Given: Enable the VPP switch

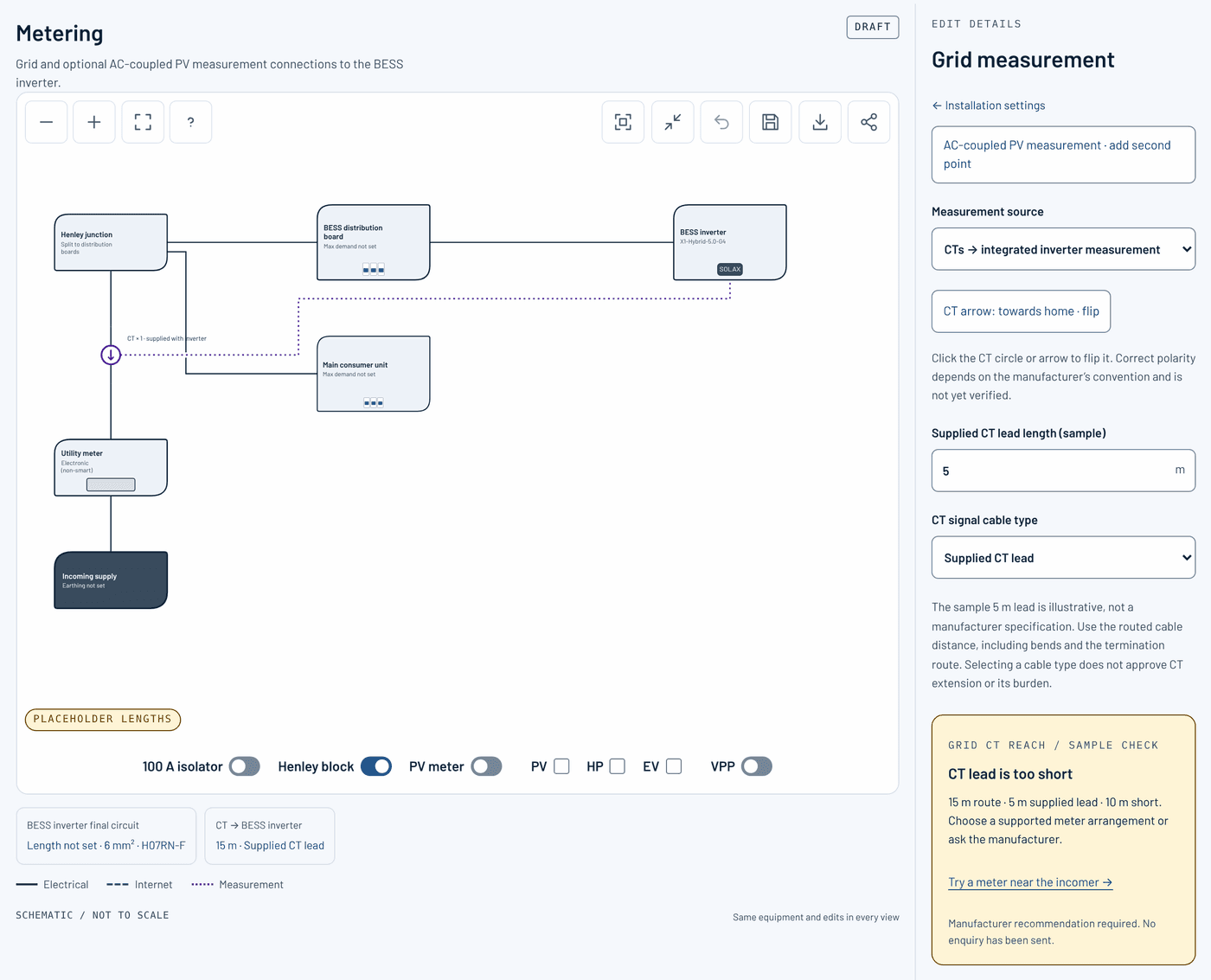Looking at the screenshot, I should (757, 766).
